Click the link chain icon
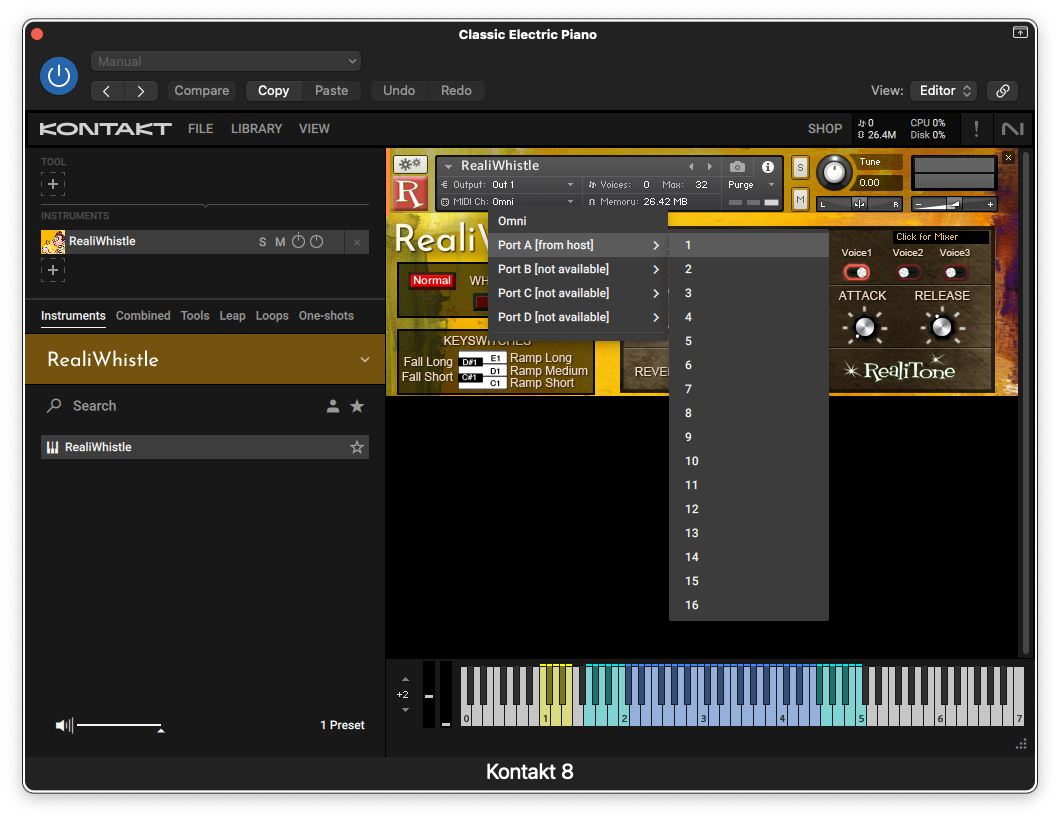 point(1003,91)
